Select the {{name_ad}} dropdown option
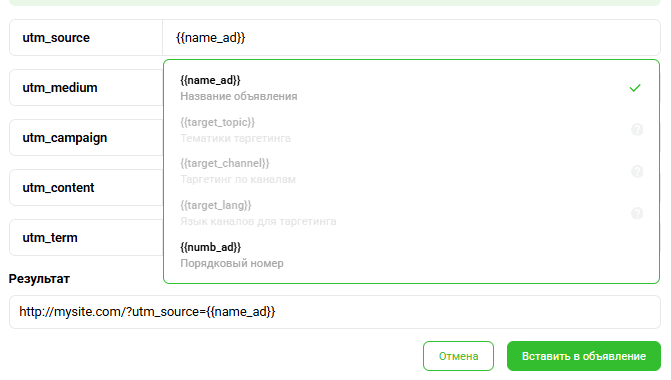 pyautogui.click(x=411, y=88)
